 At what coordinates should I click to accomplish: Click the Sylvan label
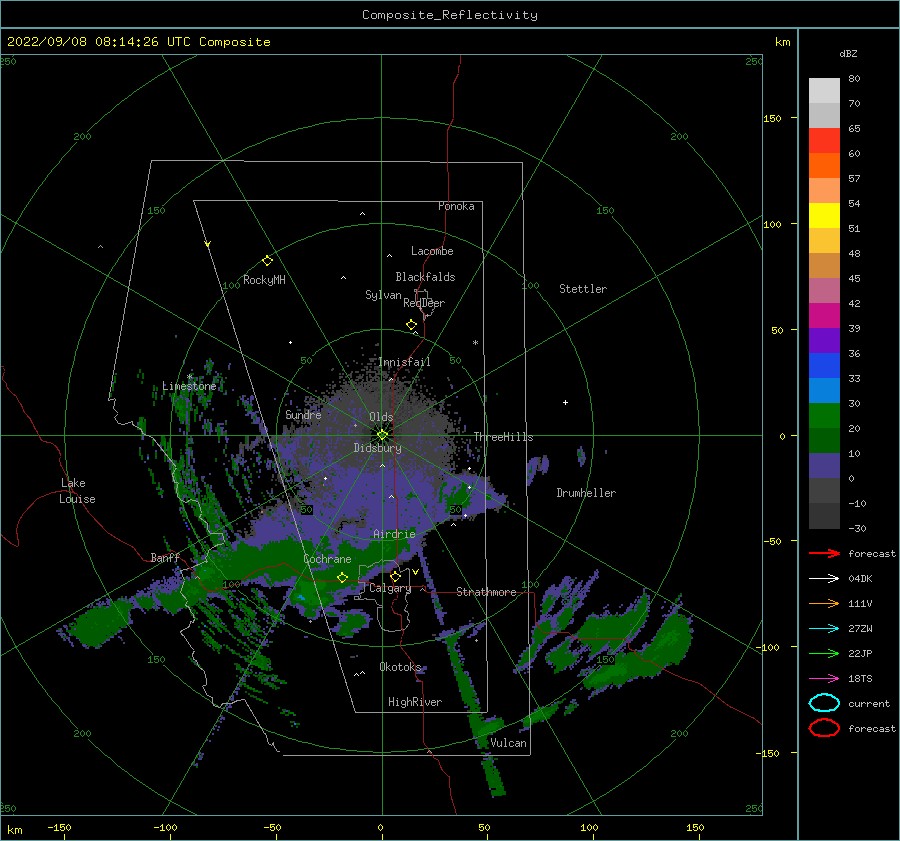click(x=383, y=294)
